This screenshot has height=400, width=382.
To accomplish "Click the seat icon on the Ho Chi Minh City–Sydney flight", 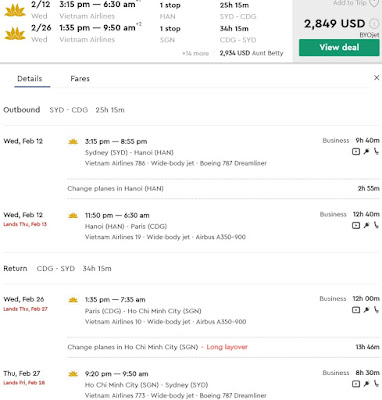I will 376,384.
